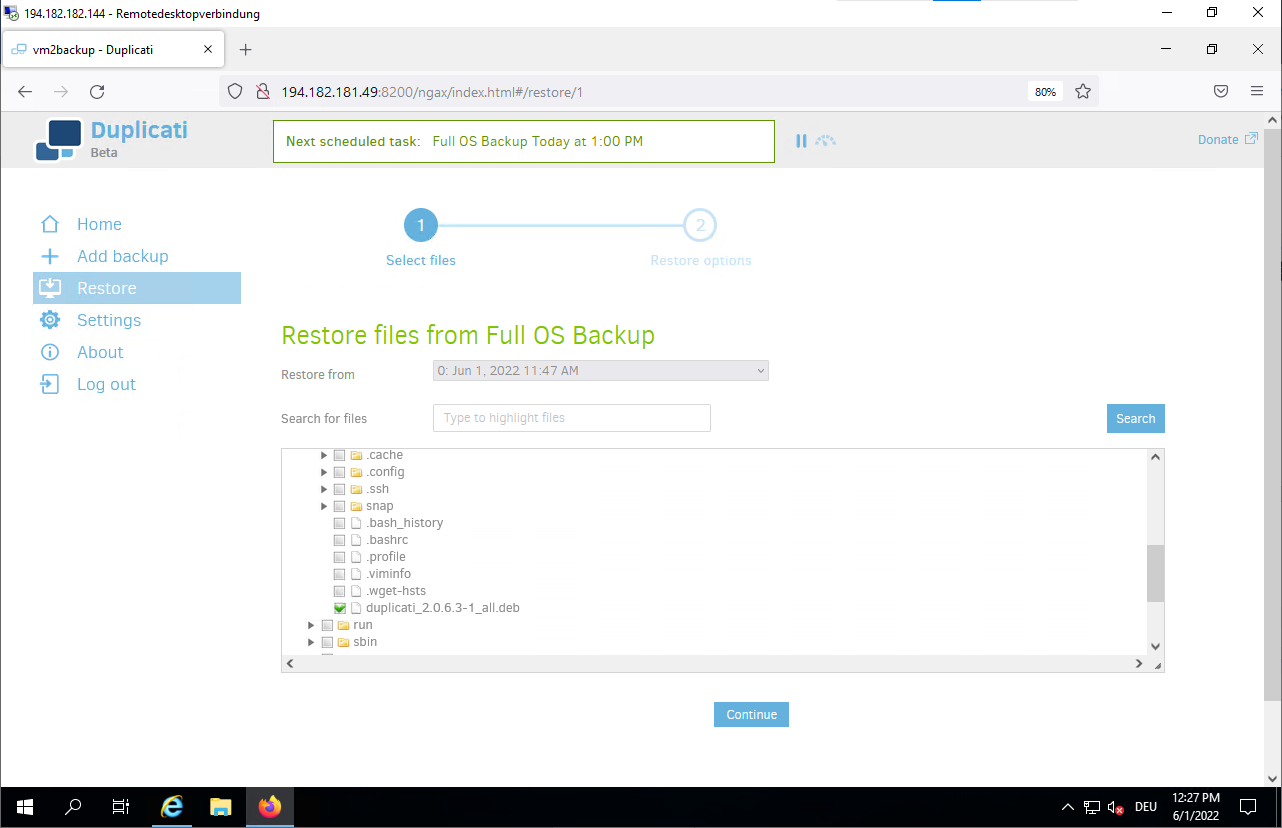This screenshot has height=828, width=1282.
Task: Click the About info icon
Action: 49,352
